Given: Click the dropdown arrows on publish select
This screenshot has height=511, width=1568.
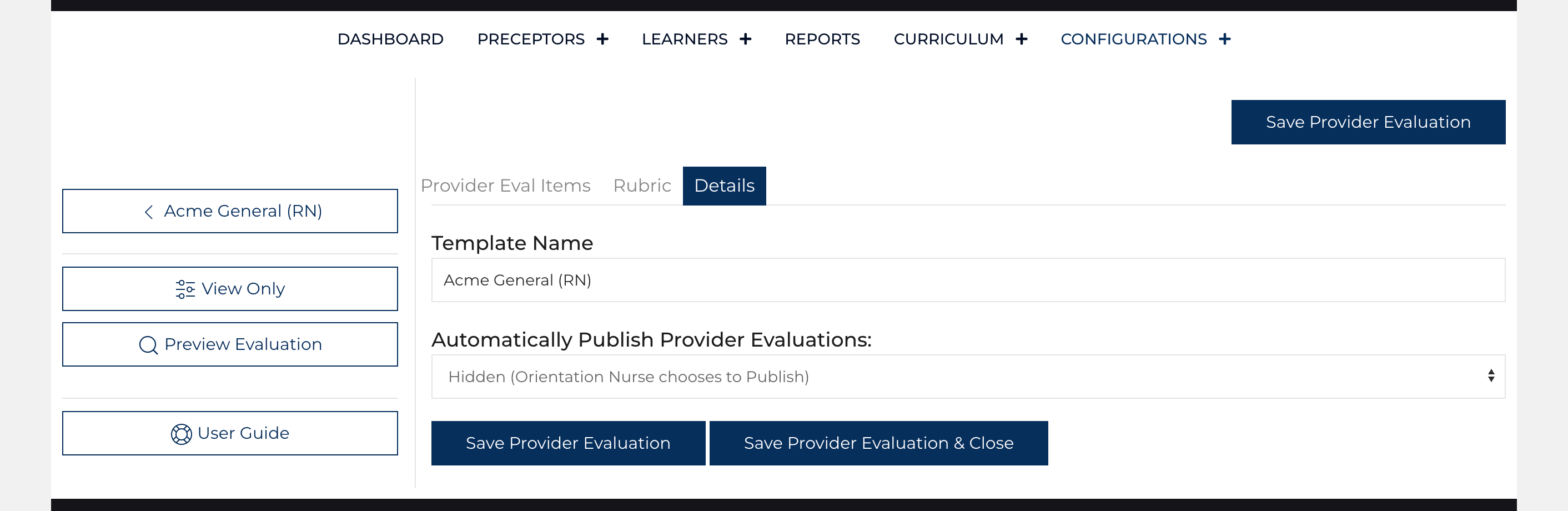Looking at the screenshot, I should [1491, 376].
